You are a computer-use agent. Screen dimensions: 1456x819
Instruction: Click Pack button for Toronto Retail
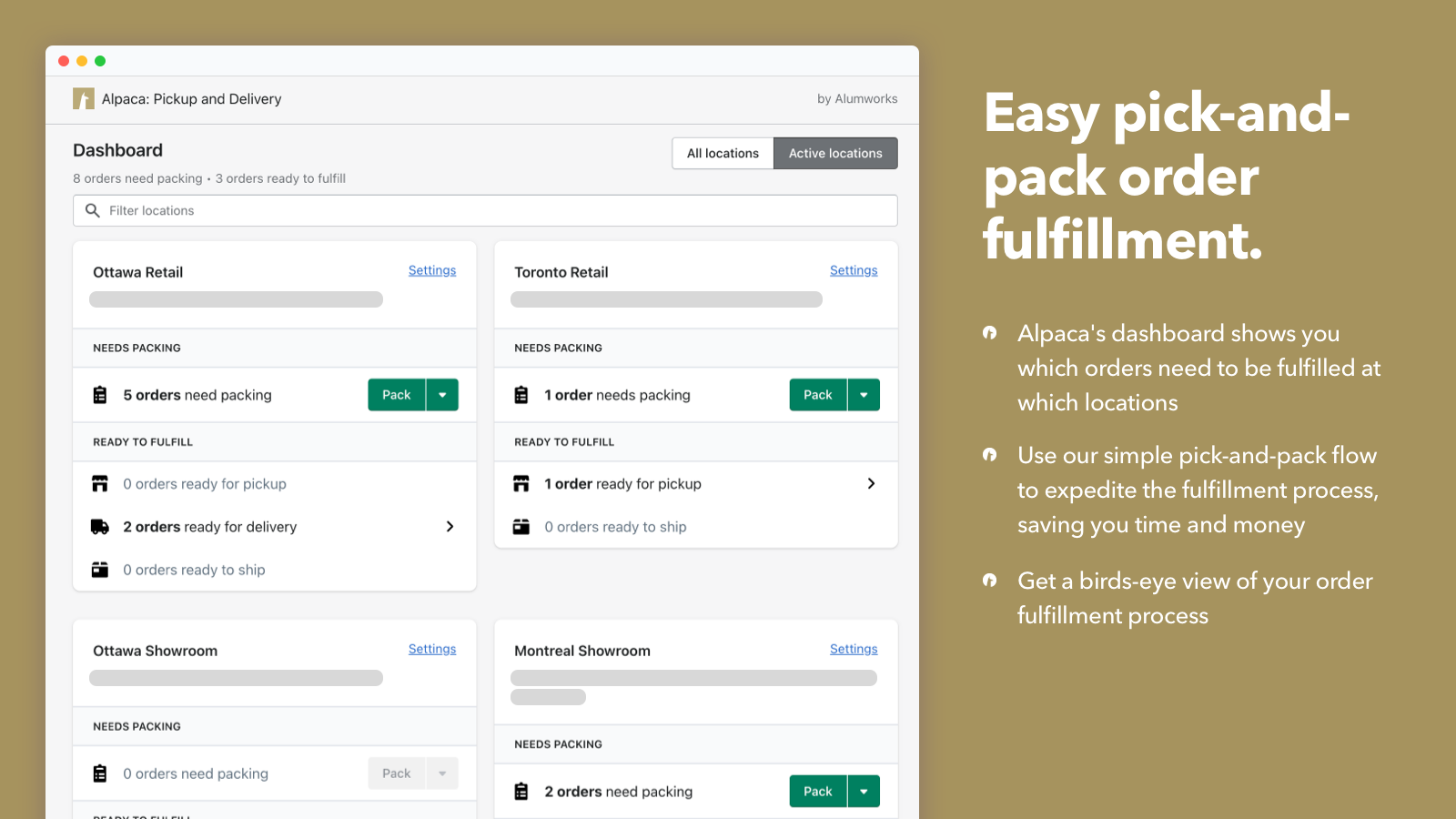point(817,395)
